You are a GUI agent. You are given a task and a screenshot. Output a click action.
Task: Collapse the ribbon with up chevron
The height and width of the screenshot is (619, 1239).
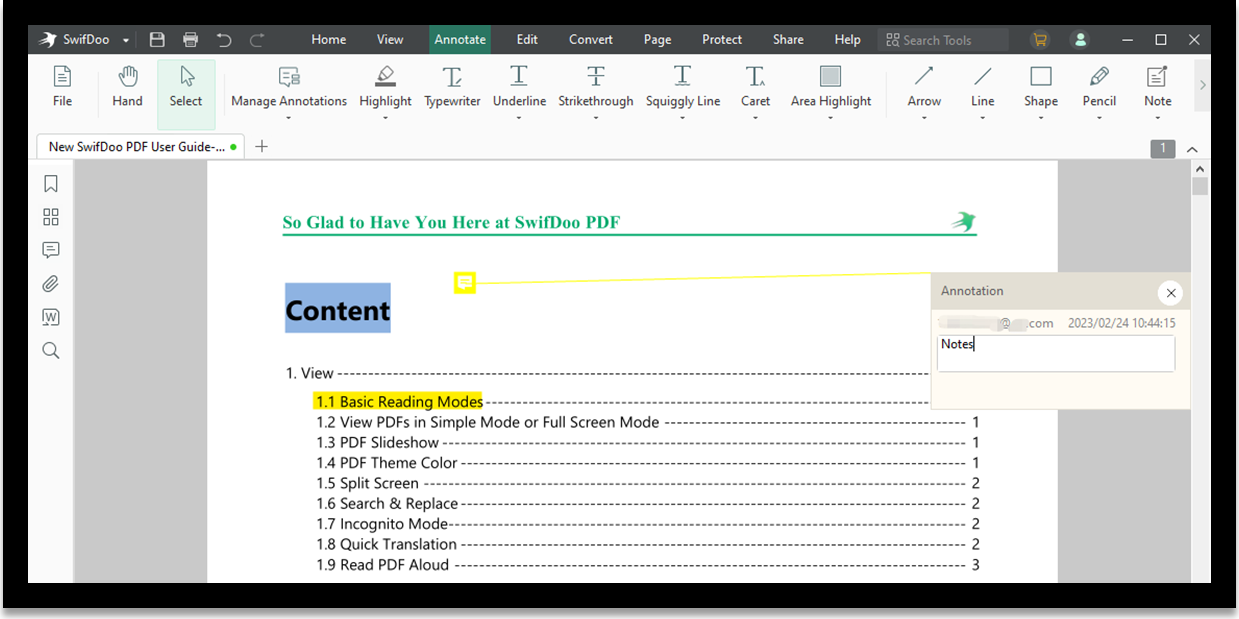[x=1192, y=149]
